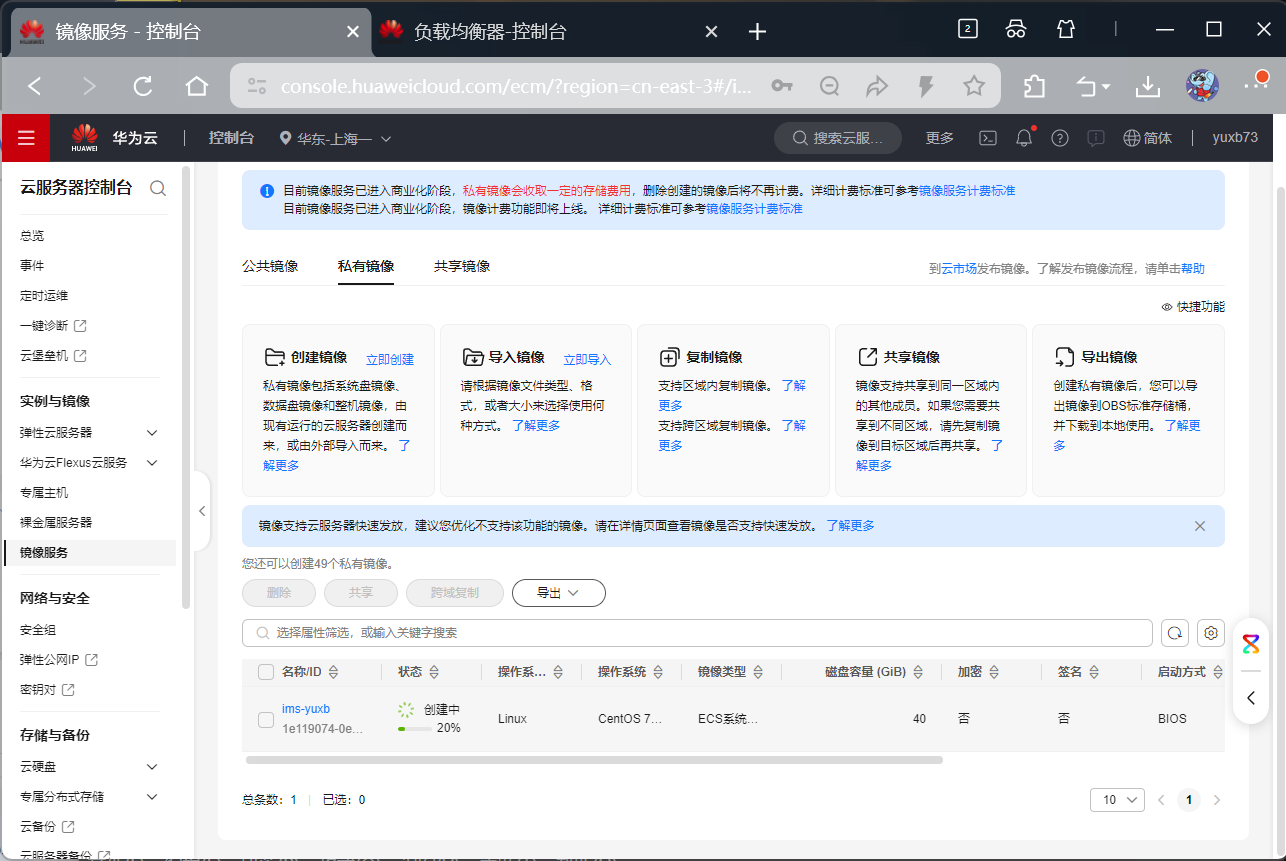Click the horizontal table scrollbar
Image resolution: width=1286 pixels, height=861 pixels.
pyautogui.click(x=594, y=760)
